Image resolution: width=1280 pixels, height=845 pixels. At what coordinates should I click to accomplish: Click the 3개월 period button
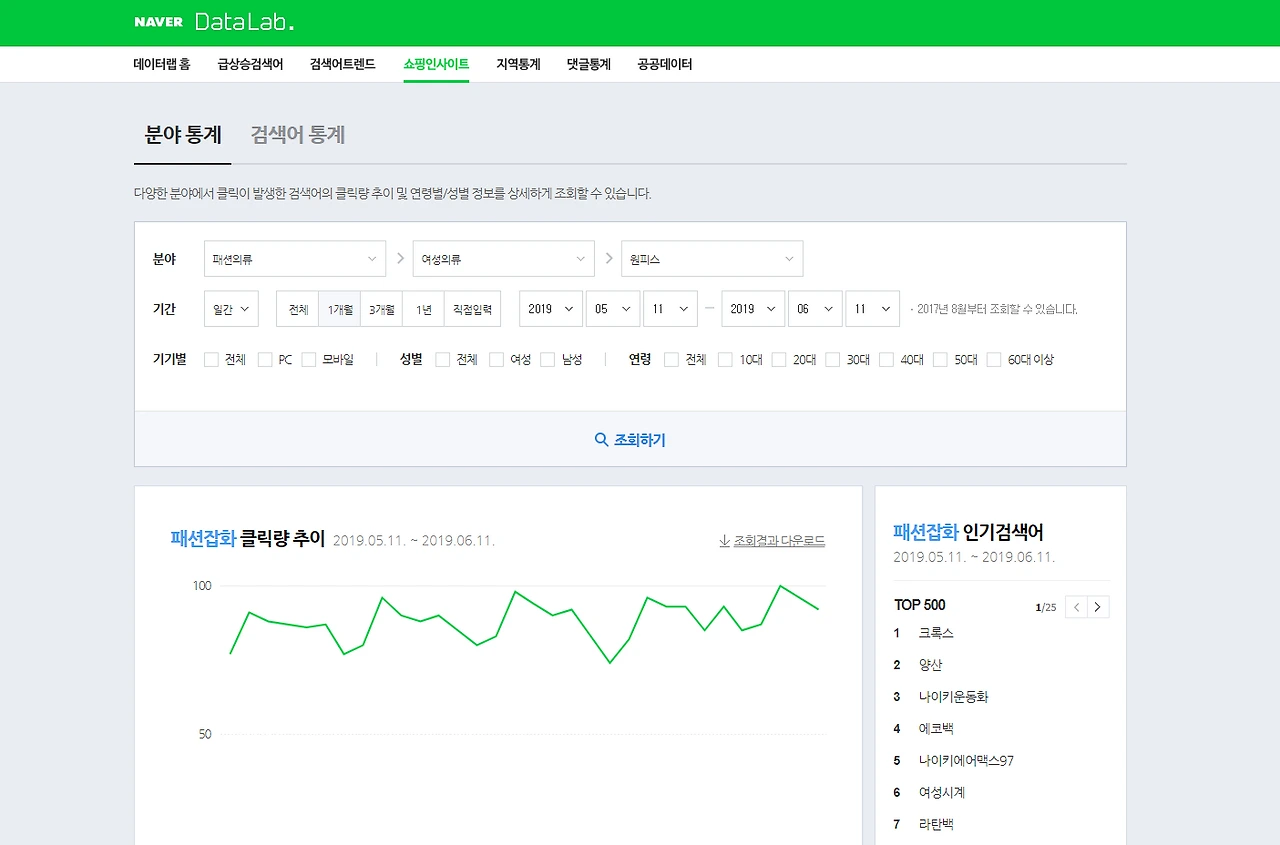pyautogui.click(x=381, y=309)
